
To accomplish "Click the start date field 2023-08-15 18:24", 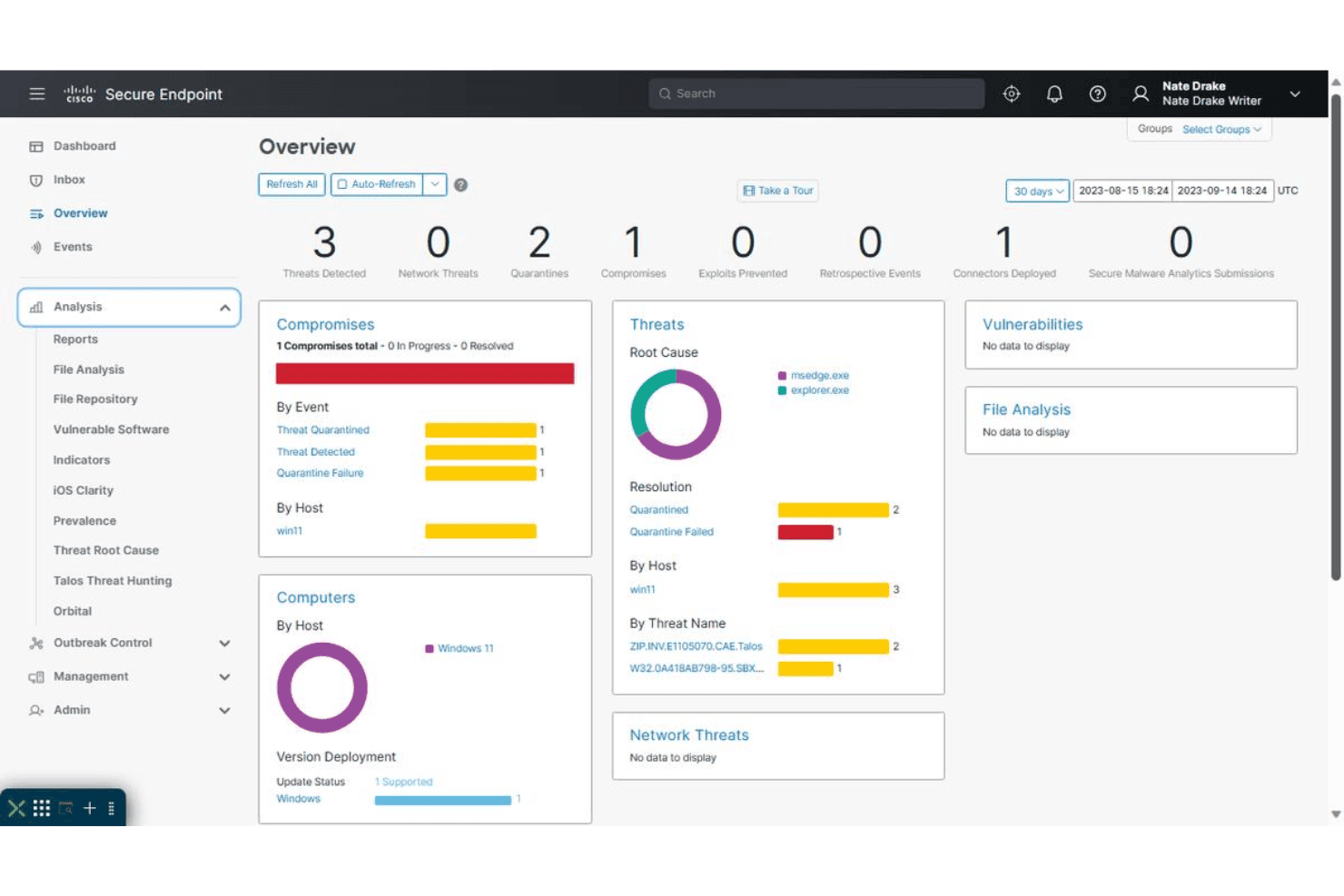I will tap(1123, 191).
